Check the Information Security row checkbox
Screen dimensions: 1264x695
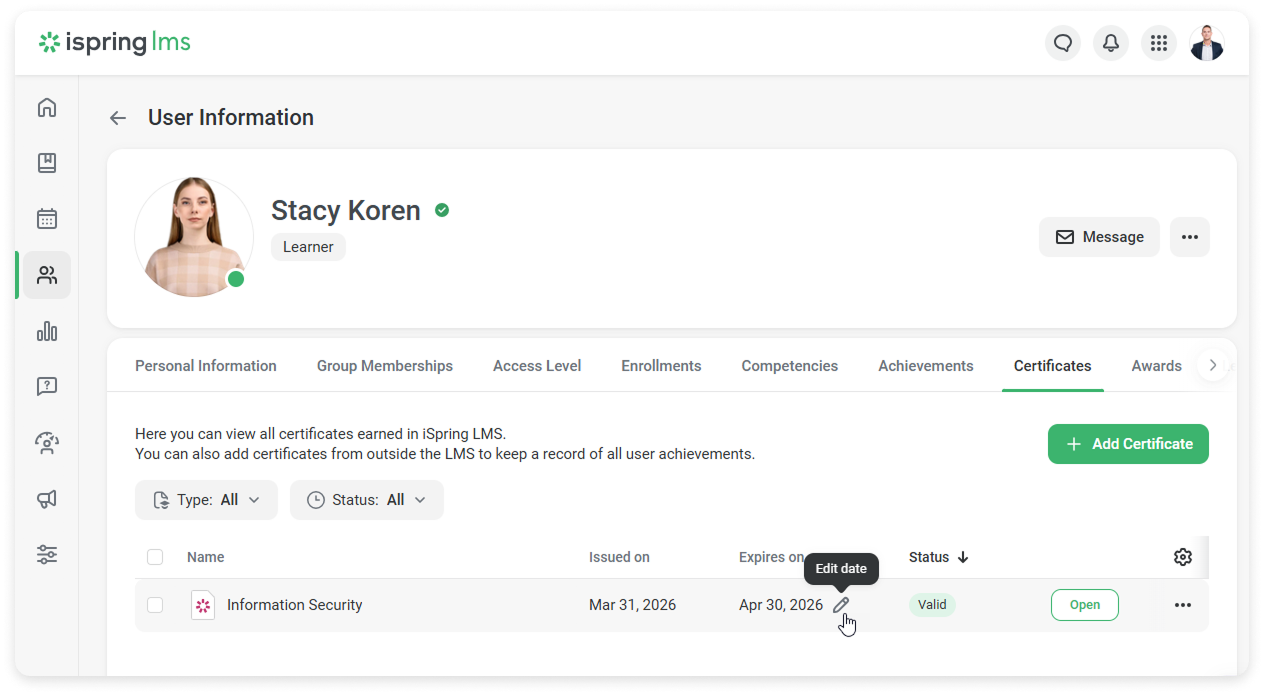click(155, 605)
